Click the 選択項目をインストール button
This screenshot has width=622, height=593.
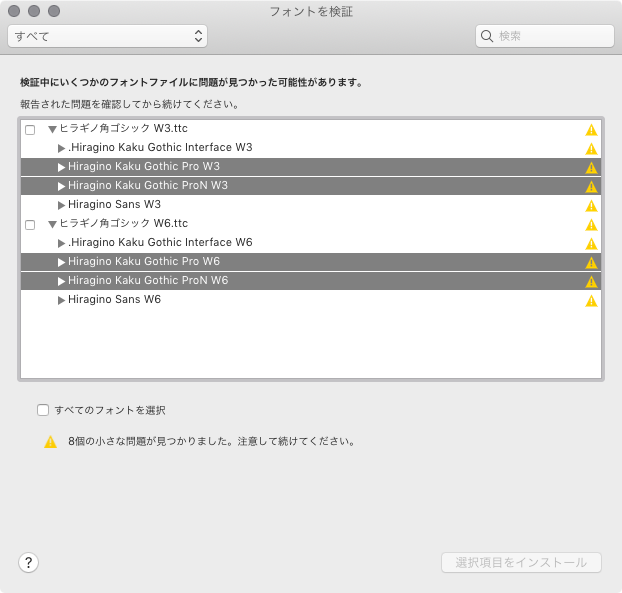pyautogui.click(x=521, y=562)
